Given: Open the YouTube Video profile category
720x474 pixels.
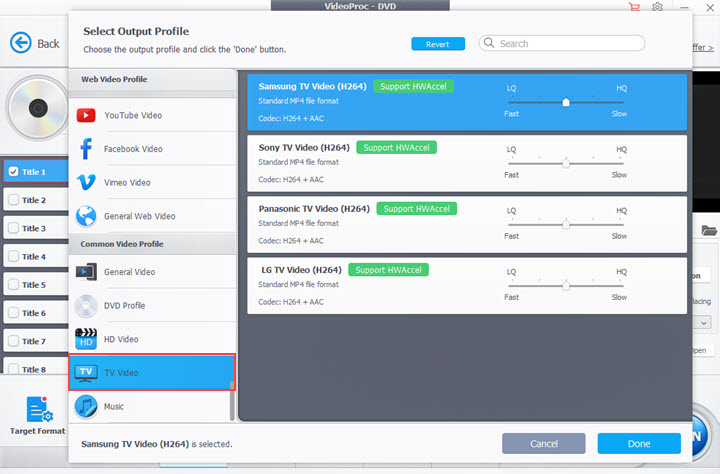Looking at the screenshot, I should pyautogui.click(x=152, y=115).
